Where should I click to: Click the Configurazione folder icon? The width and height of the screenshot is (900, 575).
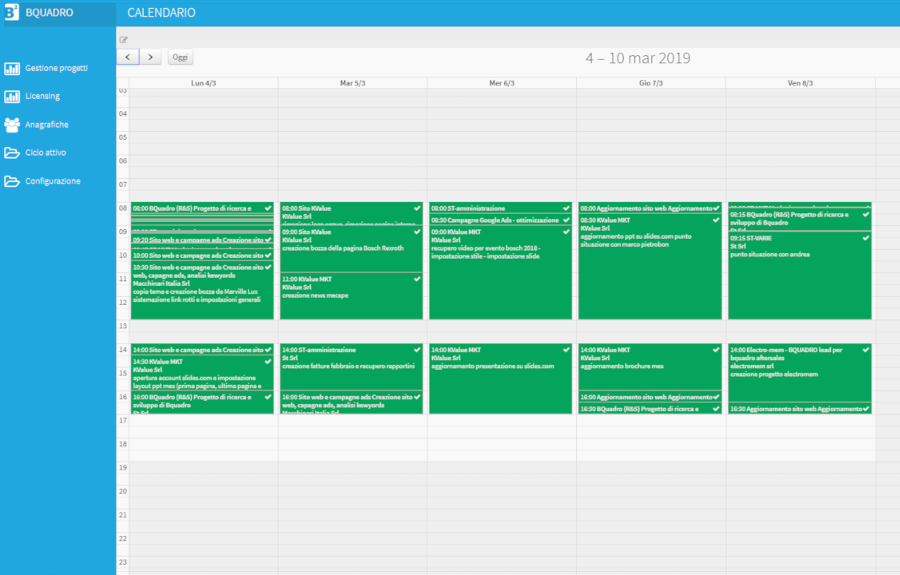pos(11,181)
